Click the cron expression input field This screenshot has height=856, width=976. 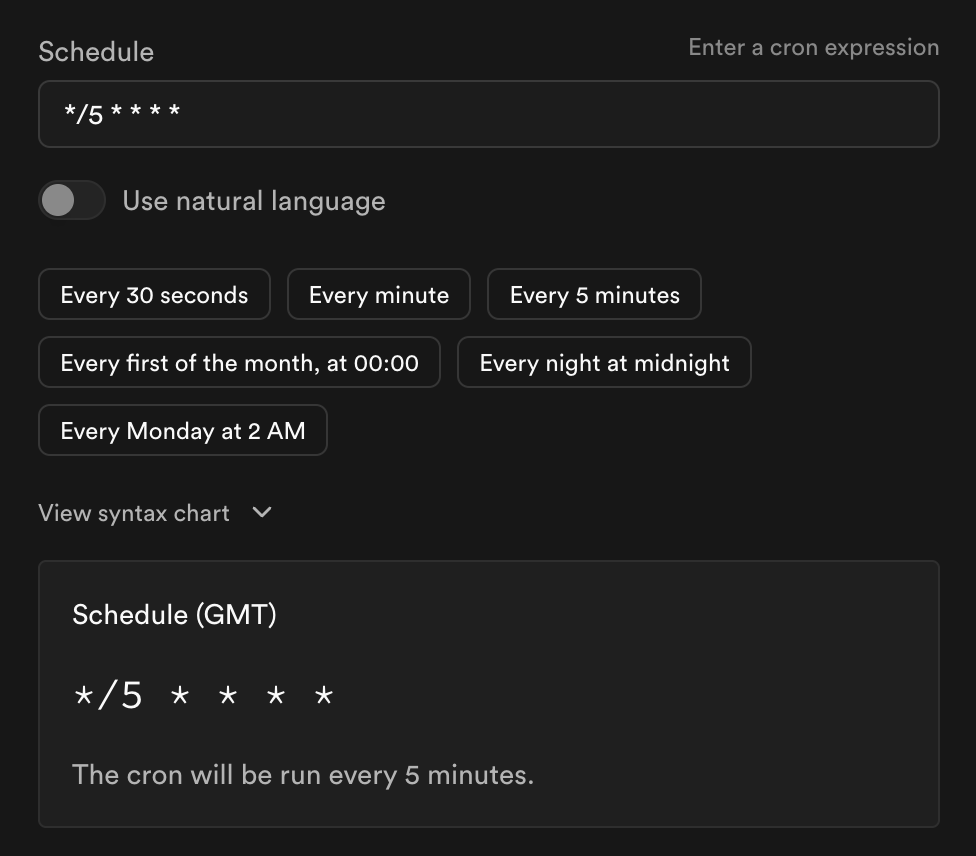pyautogui.click(x=488, y=114)
